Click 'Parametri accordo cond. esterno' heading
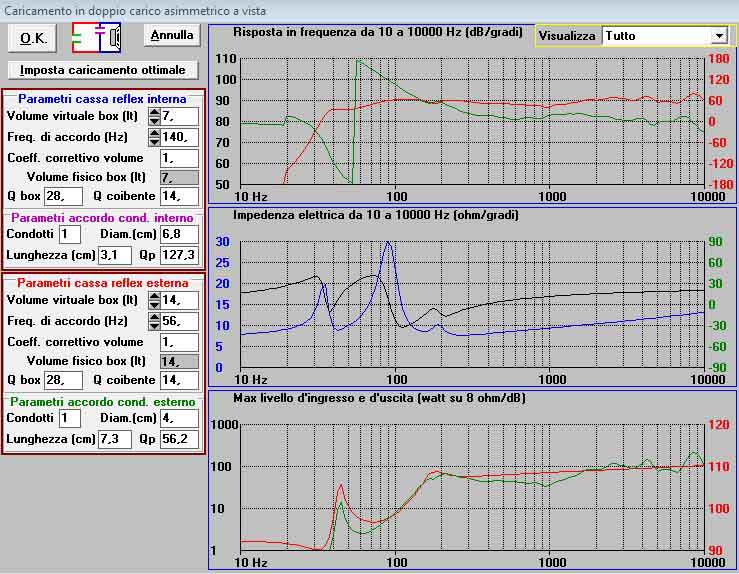 pyautogui.click(x=103, y=402)
